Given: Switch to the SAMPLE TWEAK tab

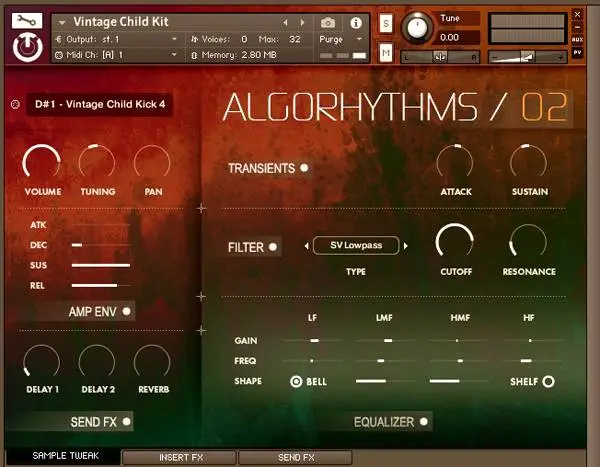Looking at the screenshot, I should (x=65, y=456).
